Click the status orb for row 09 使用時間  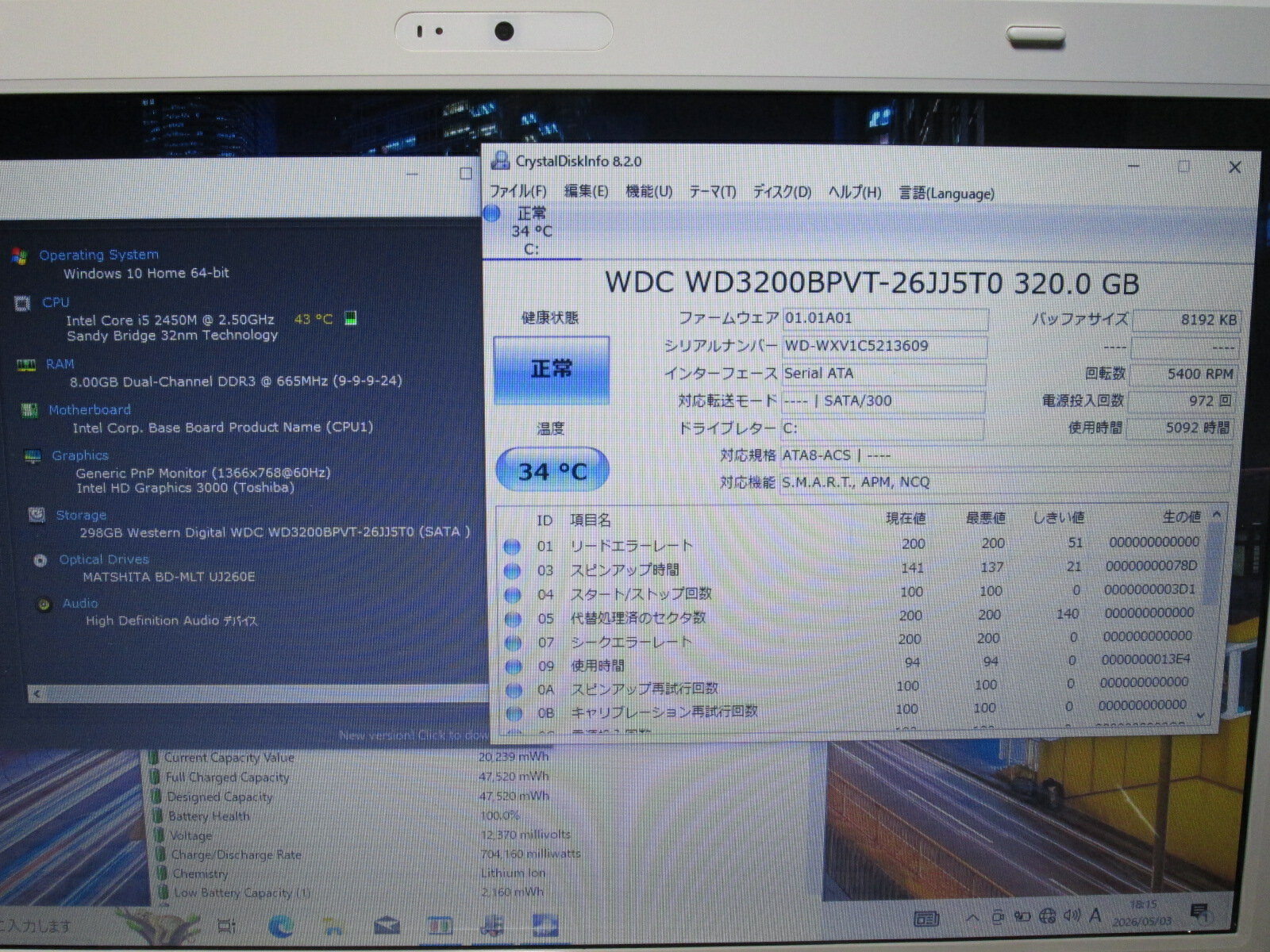[x=514, y=666]
